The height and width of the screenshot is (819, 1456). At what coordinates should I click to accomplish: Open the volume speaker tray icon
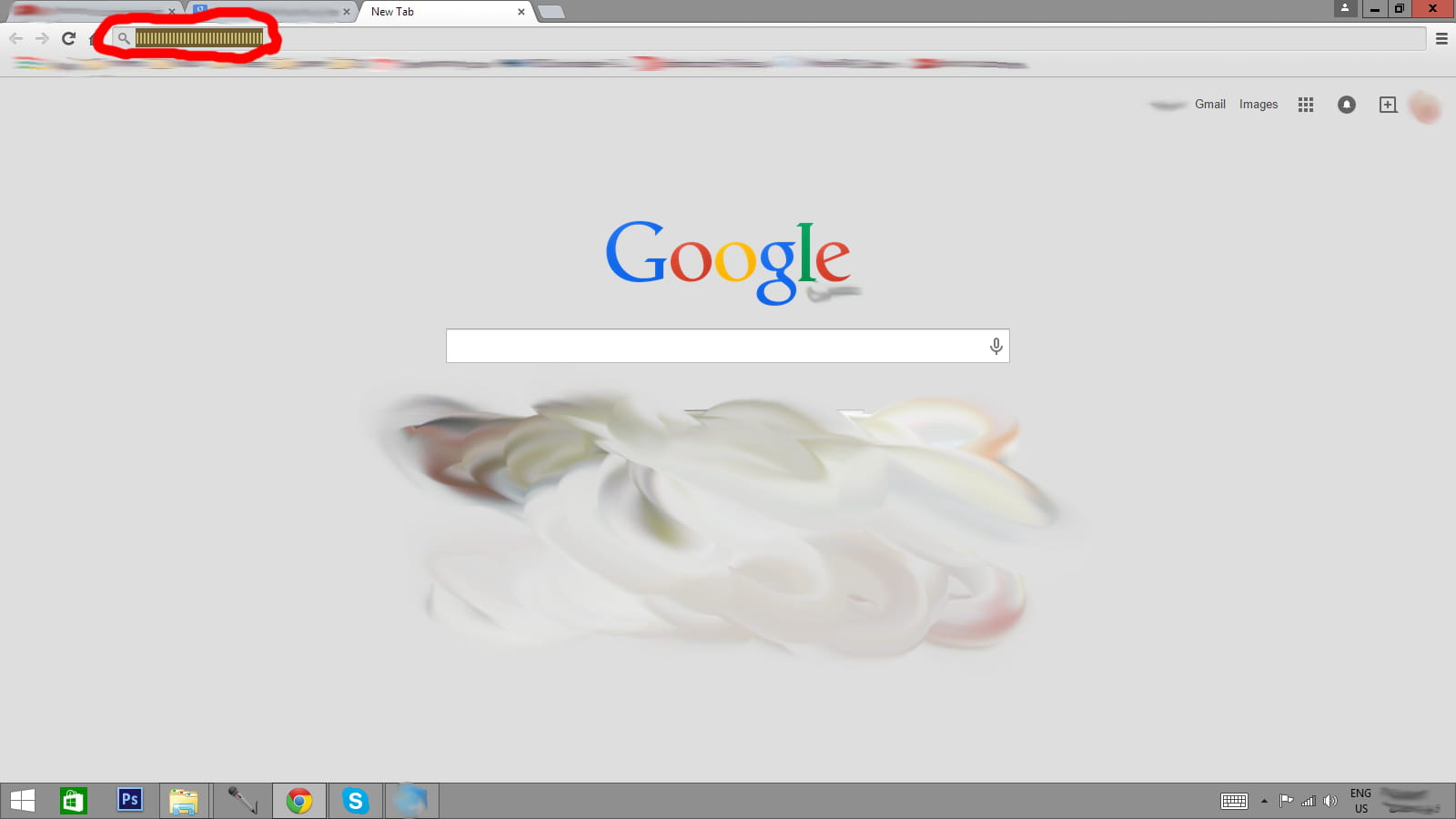[x=1330, y=801]
